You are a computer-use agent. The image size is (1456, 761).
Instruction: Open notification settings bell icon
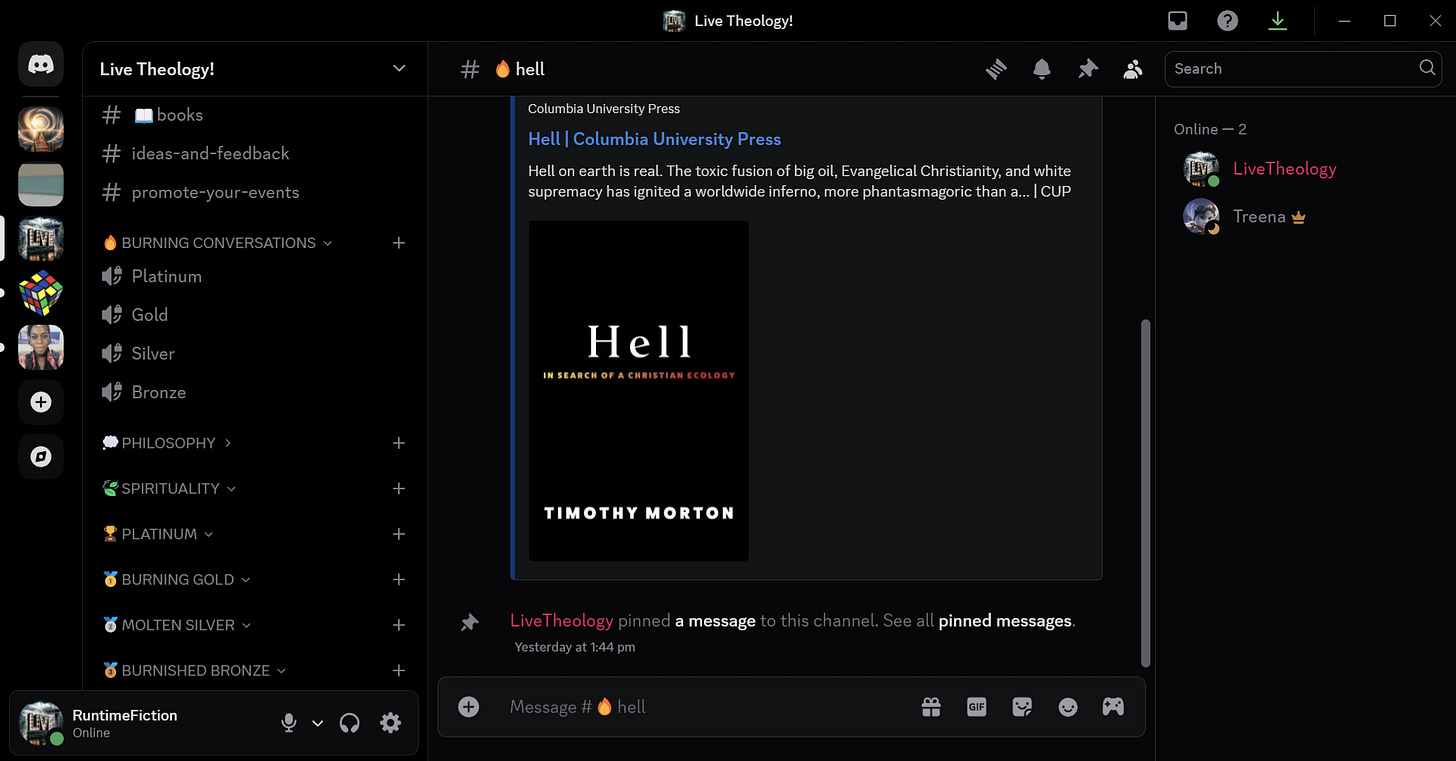(x=1042, y=69)
